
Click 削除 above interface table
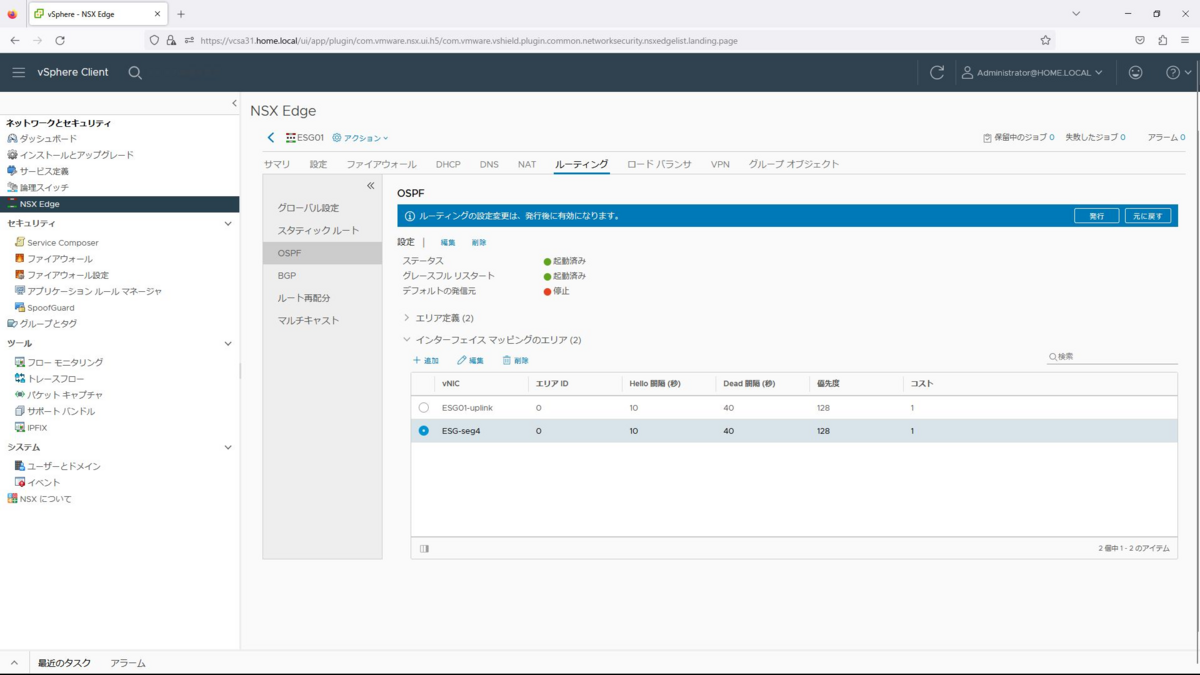(x=516, y=361)
